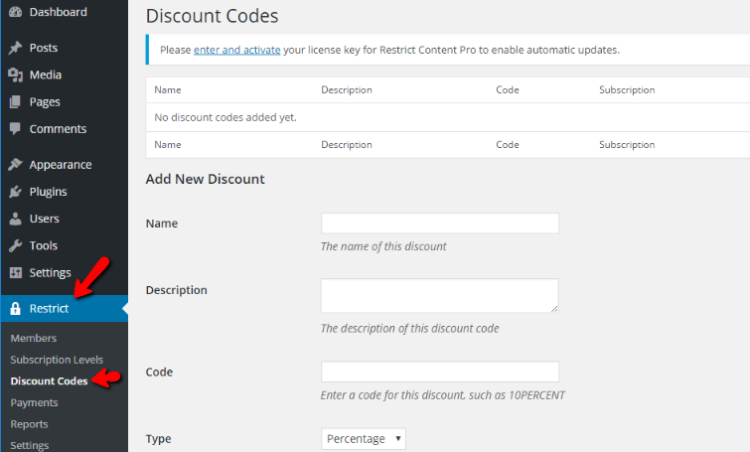Click the Restrict padlock icon

(x=15, y=309)
